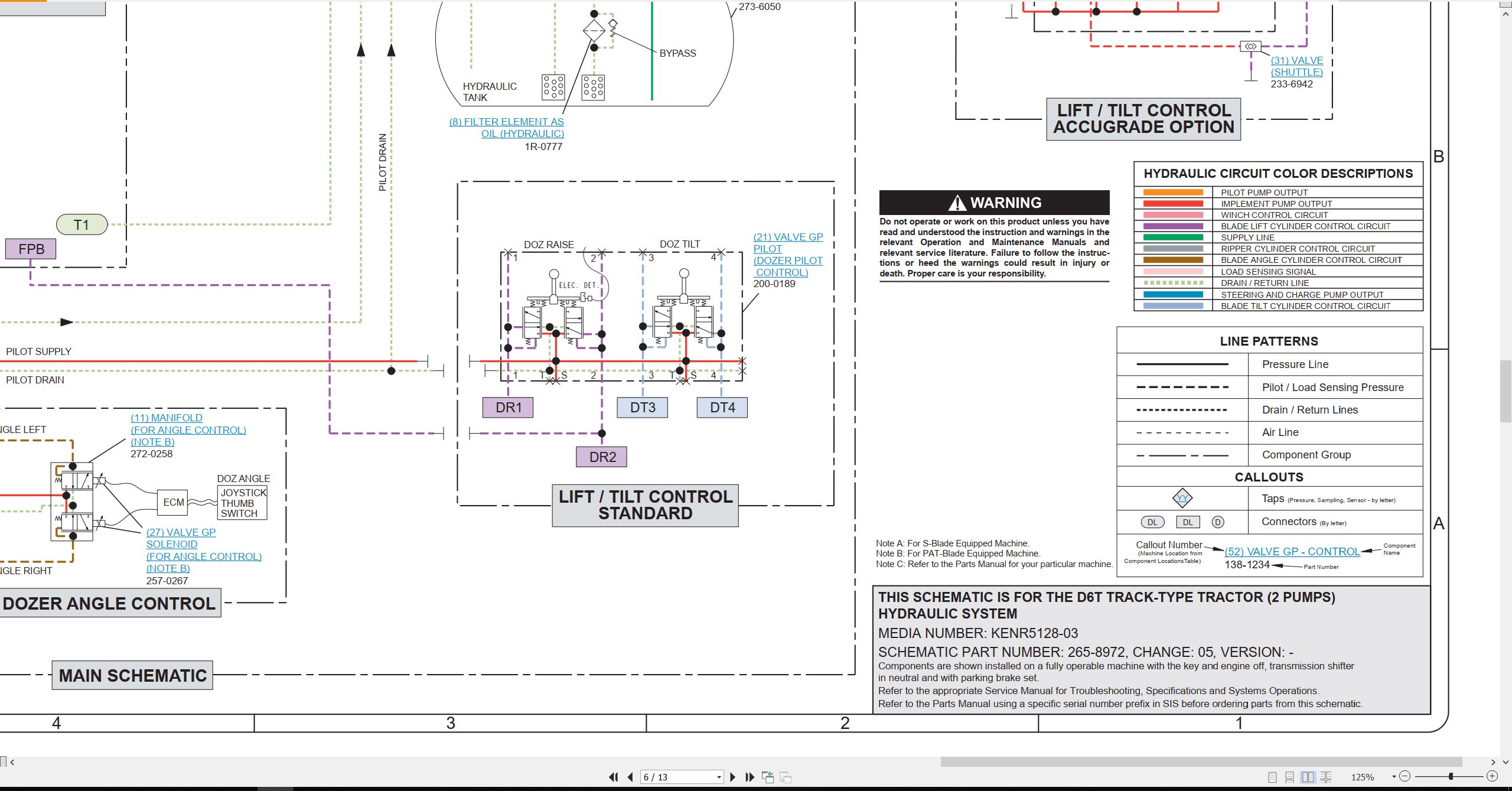Click the MAIN SCHEMATIC label
This screenshot has height=791, width=1512.
pyautogui.click(x=132, y=675)
